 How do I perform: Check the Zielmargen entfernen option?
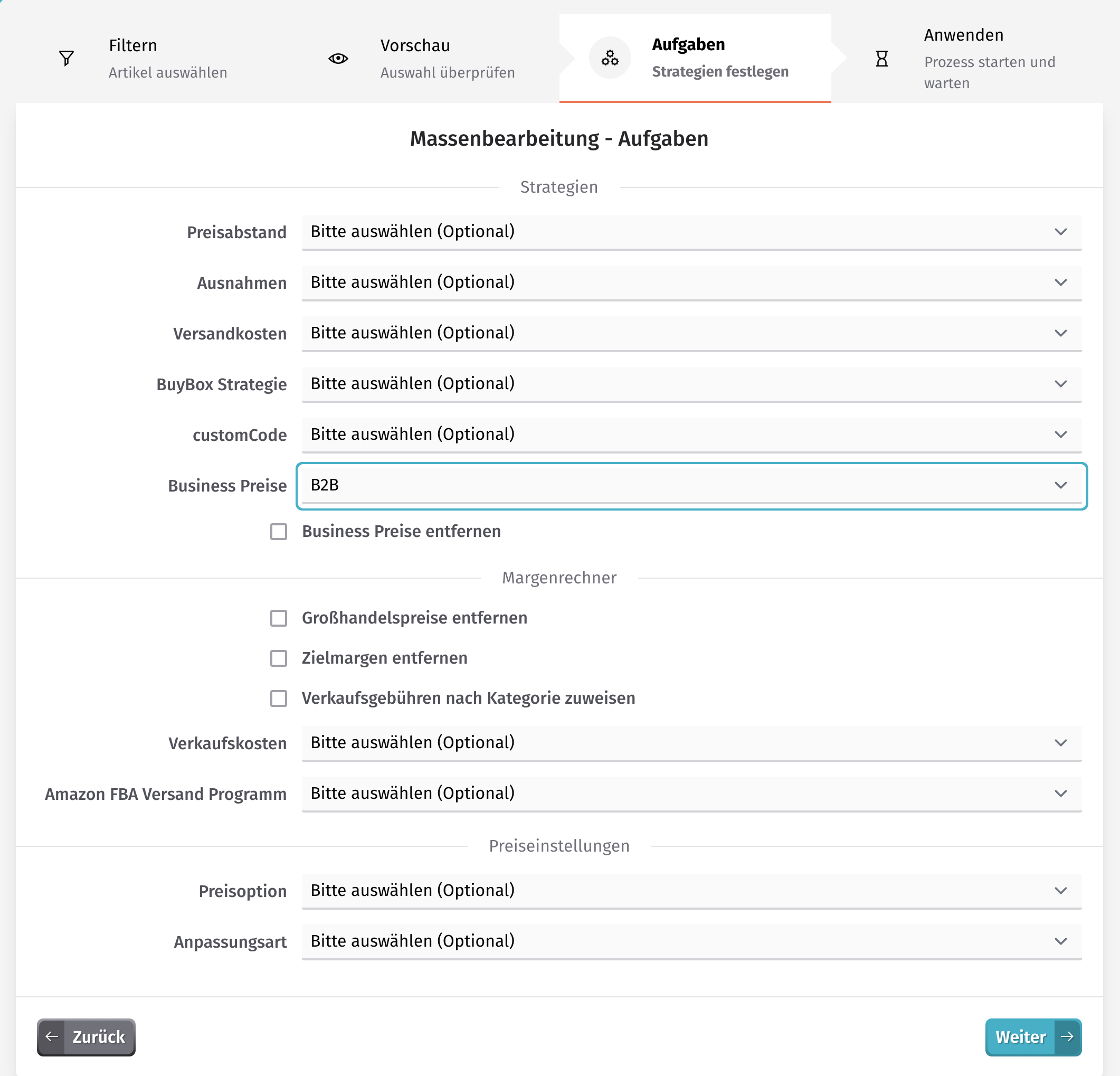click(x=279, y=657)
